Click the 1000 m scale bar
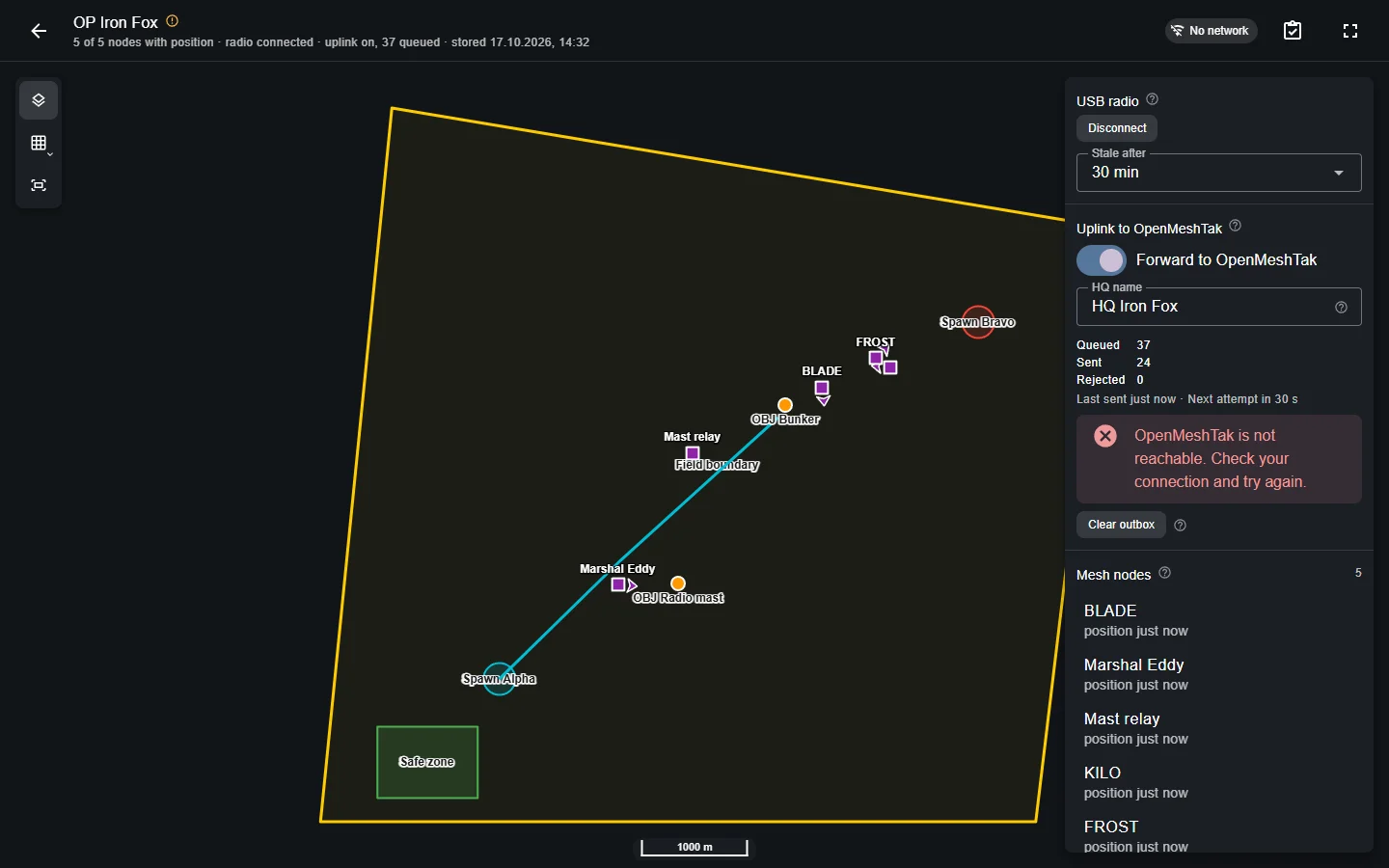The width and height of the screenshot is (1389, 868). 694,847
